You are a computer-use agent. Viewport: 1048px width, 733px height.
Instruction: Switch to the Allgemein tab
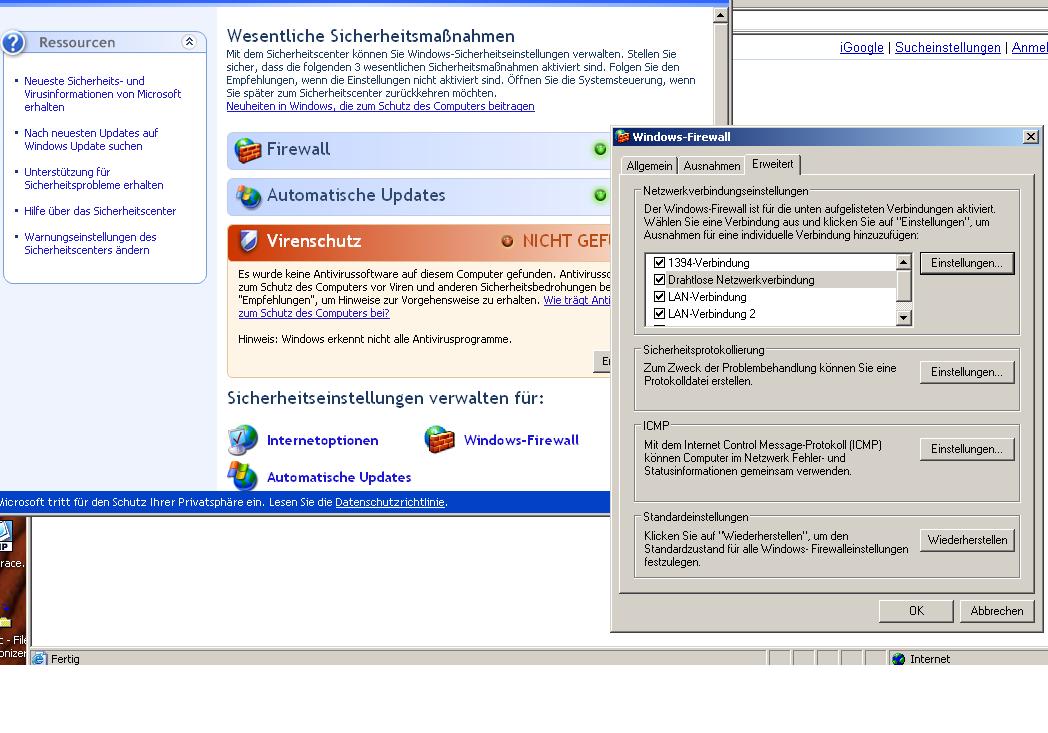pos(649,166)
